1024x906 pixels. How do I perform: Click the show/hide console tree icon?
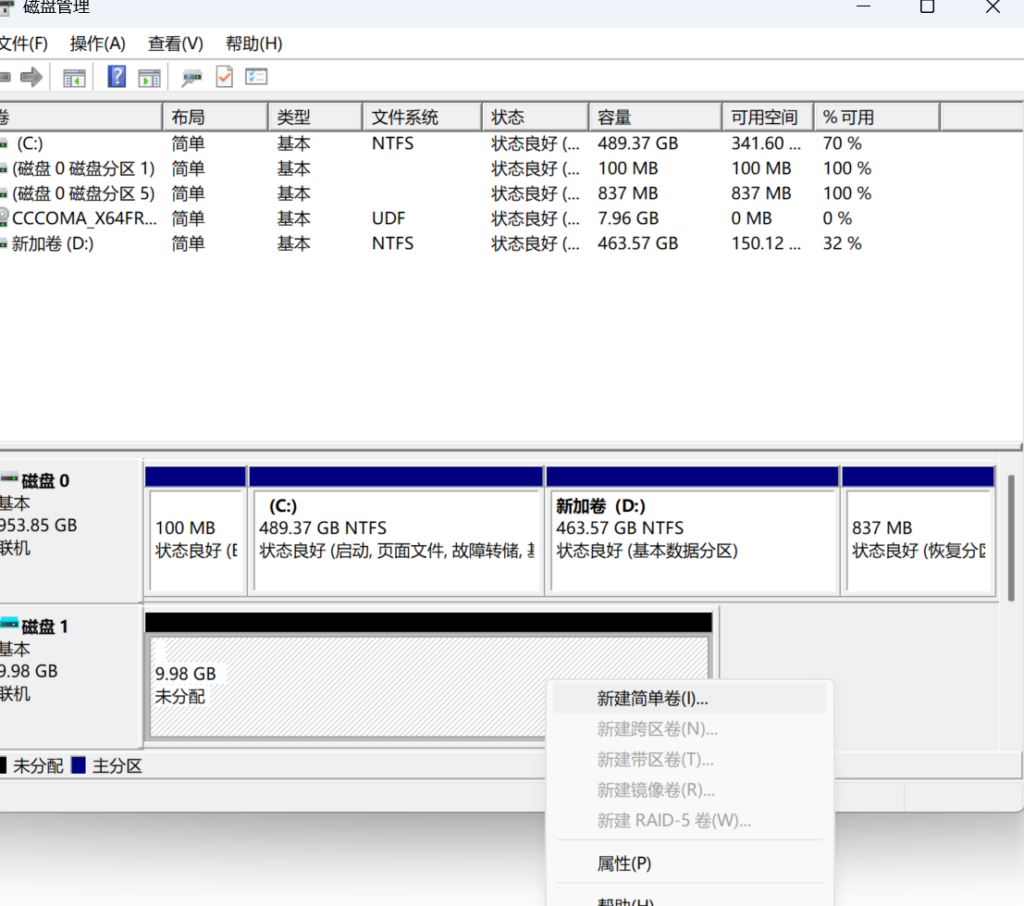74,77
